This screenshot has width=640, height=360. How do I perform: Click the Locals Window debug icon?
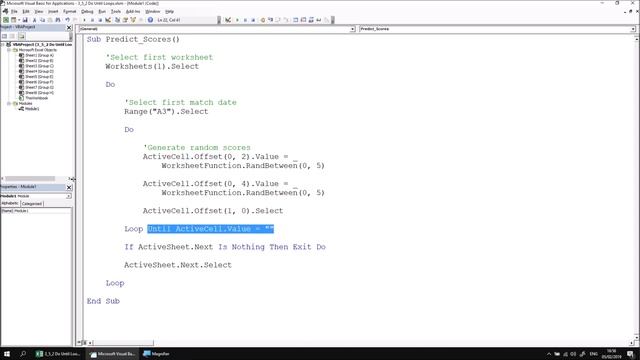296,20
